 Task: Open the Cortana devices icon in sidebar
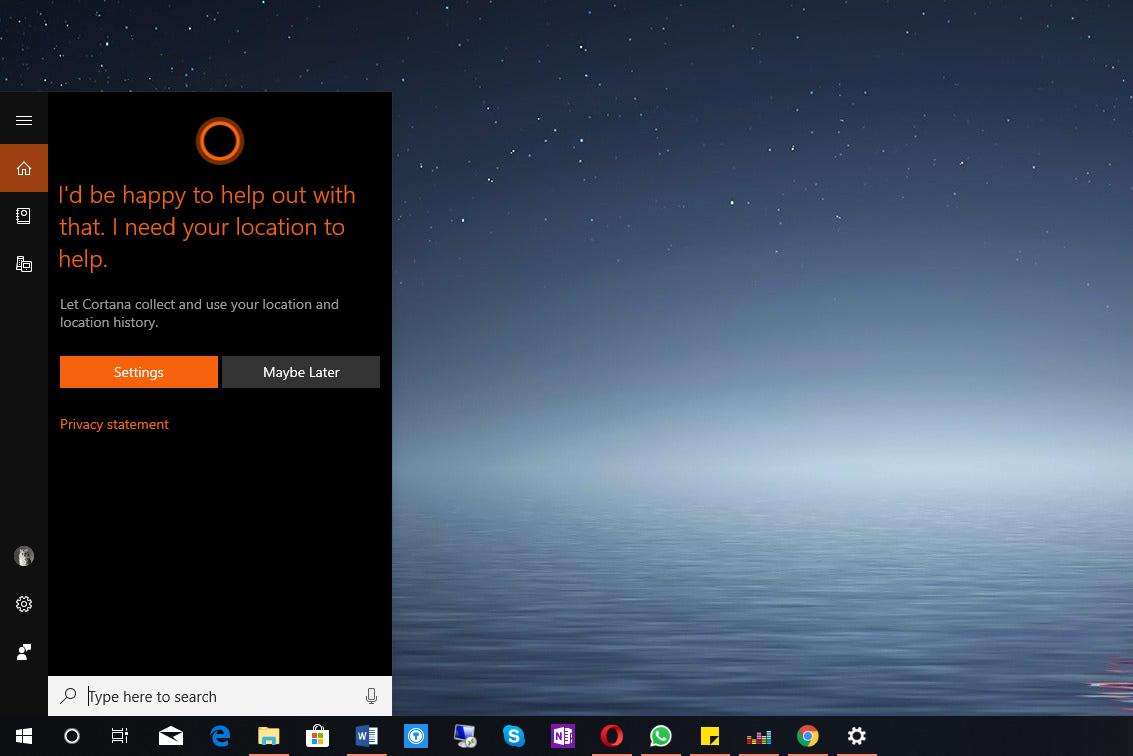coord(24,264)
